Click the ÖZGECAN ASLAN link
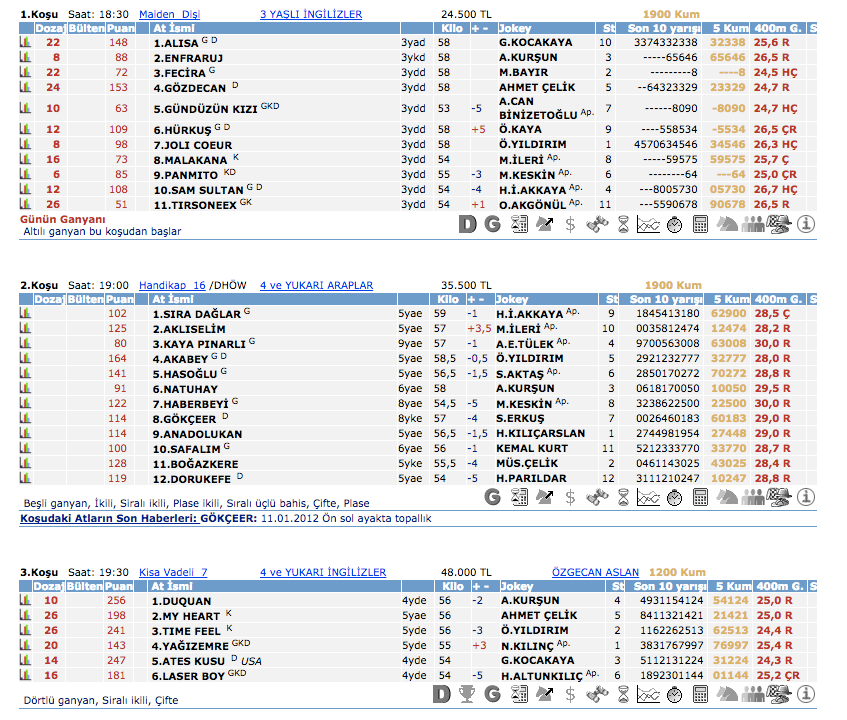 [595, 572]
